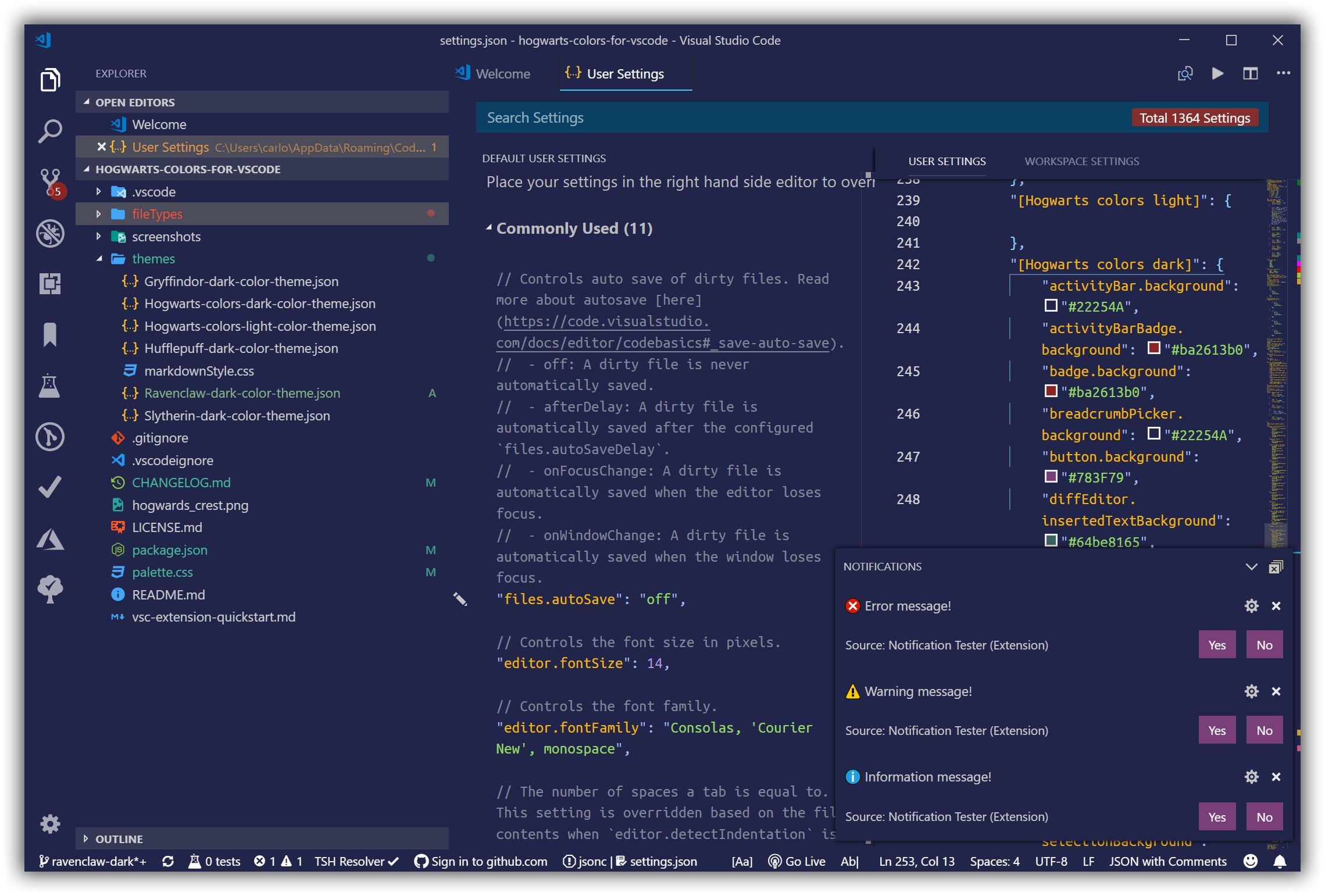Open the Extensions view icon

coord(50,284)
